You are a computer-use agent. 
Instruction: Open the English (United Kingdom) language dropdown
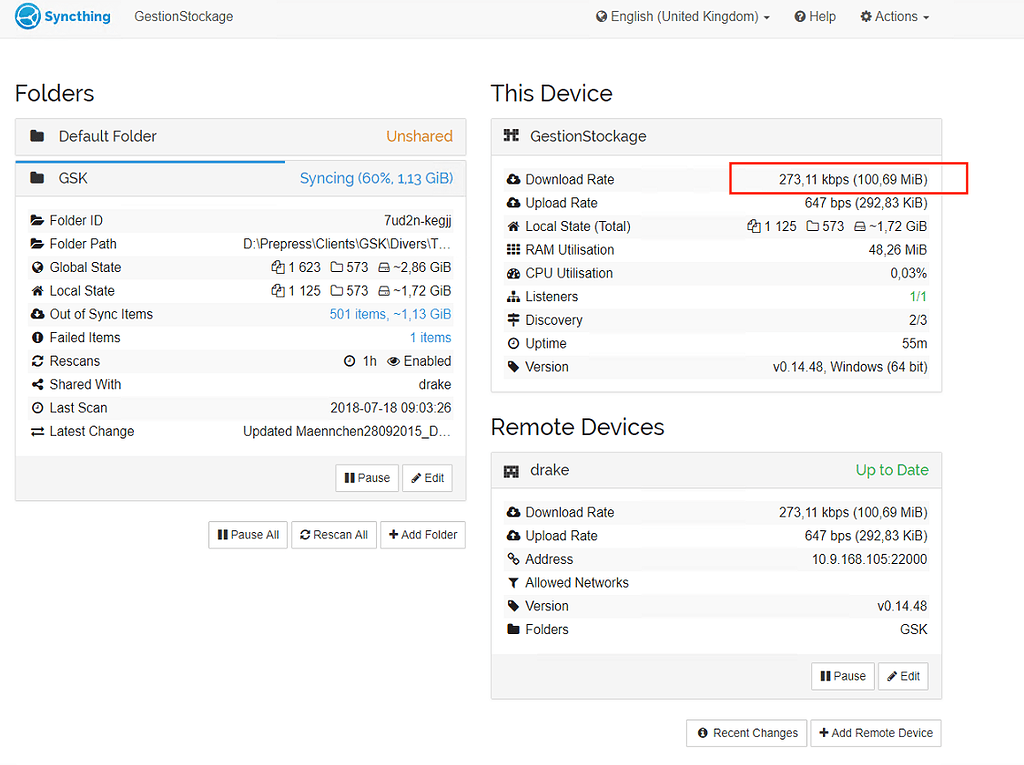click(683, 17)
